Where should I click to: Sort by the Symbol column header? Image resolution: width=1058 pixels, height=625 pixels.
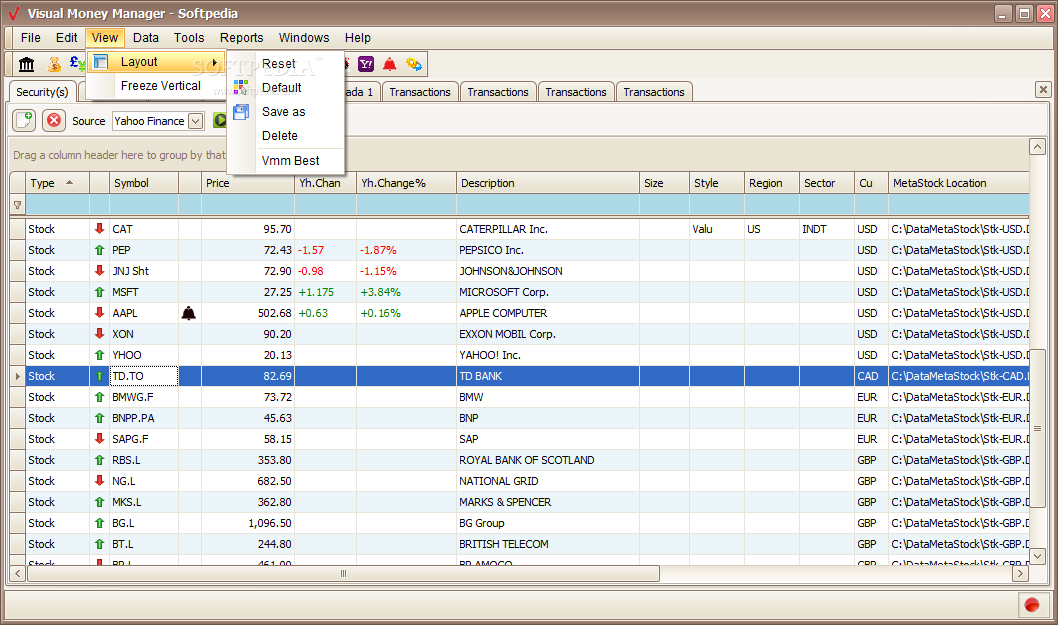(144, 183)
